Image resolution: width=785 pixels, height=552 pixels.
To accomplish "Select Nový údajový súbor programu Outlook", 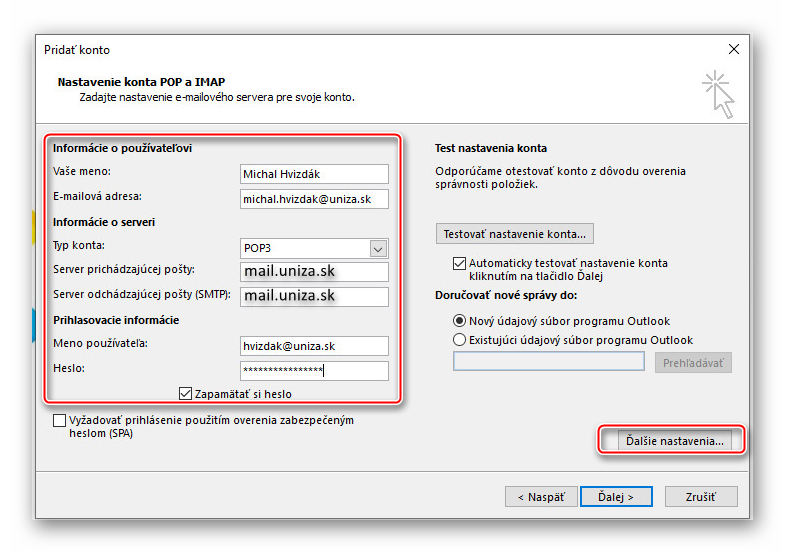I will pyautogui.click(x=460, y=321).
